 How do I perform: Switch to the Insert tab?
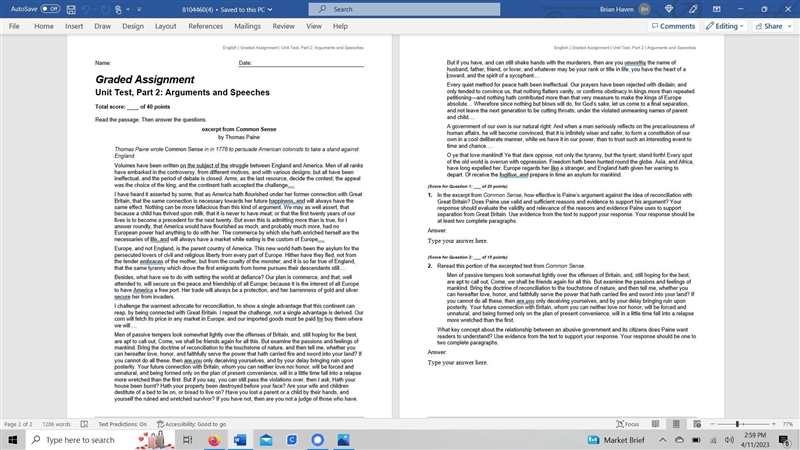[74, 26]
